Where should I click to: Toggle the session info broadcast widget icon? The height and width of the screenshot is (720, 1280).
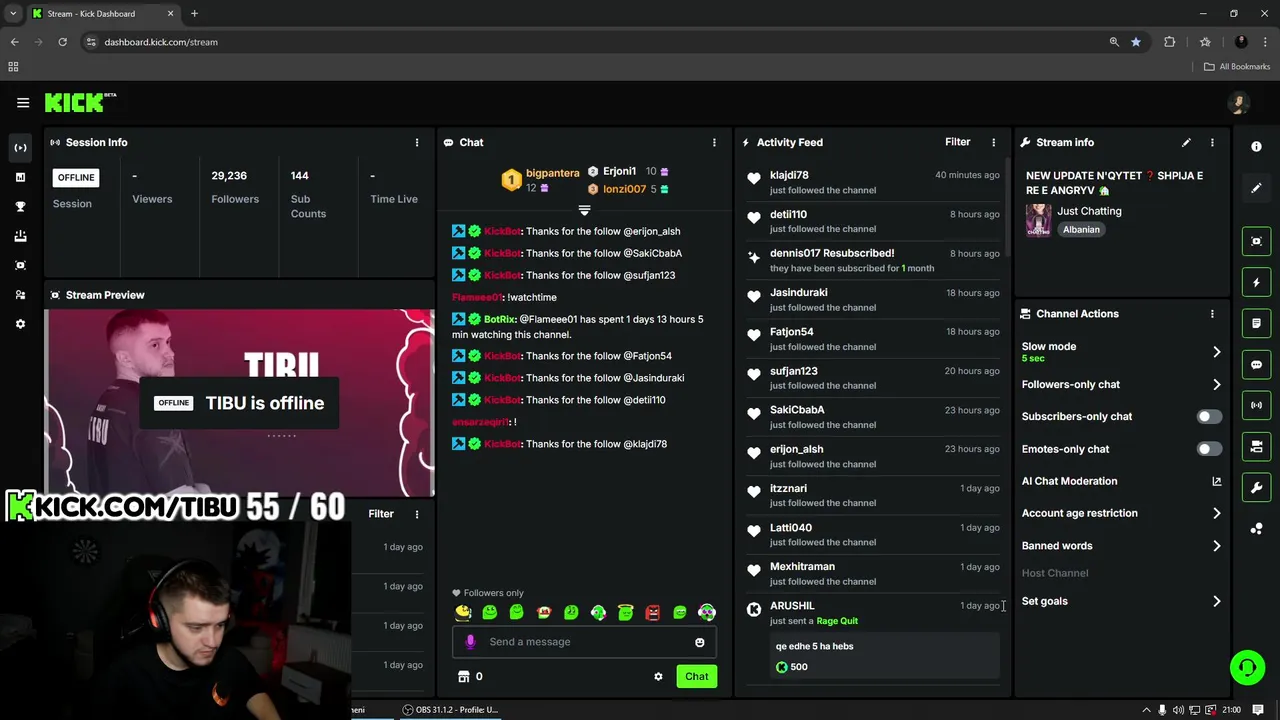1257,405
